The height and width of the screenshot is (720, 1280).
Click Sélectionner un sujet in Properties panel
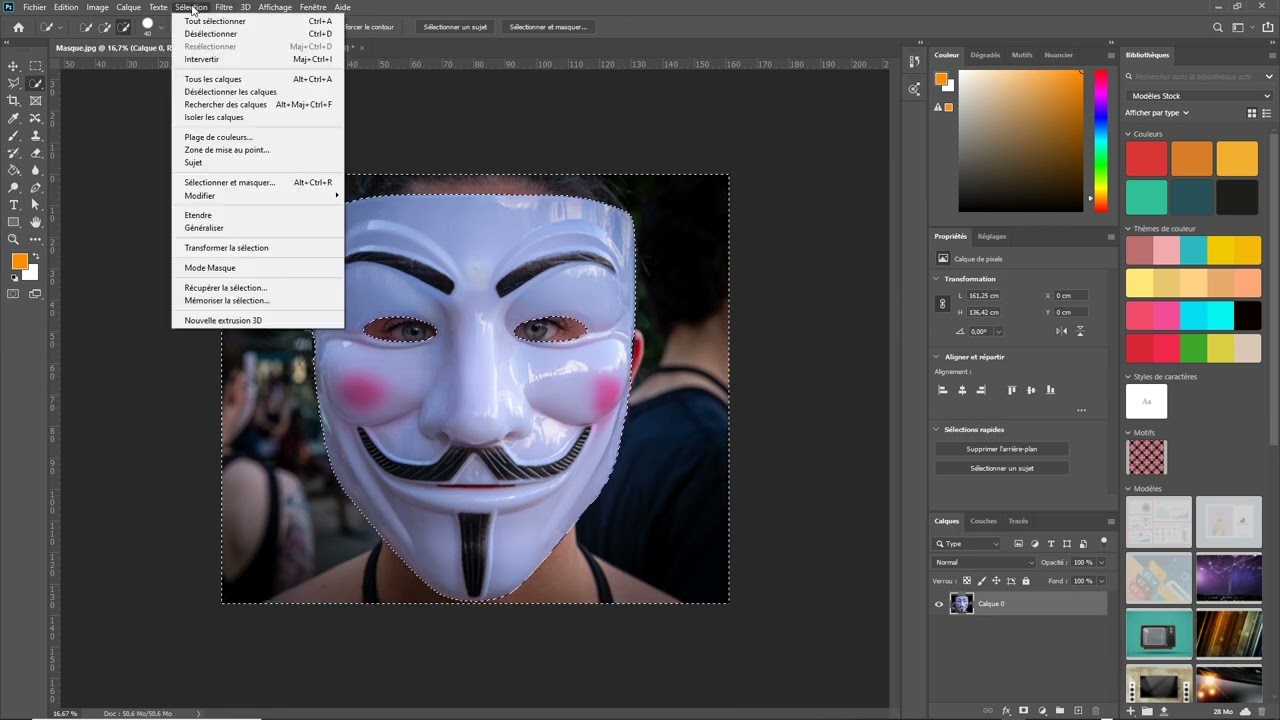pos(1002,468)
